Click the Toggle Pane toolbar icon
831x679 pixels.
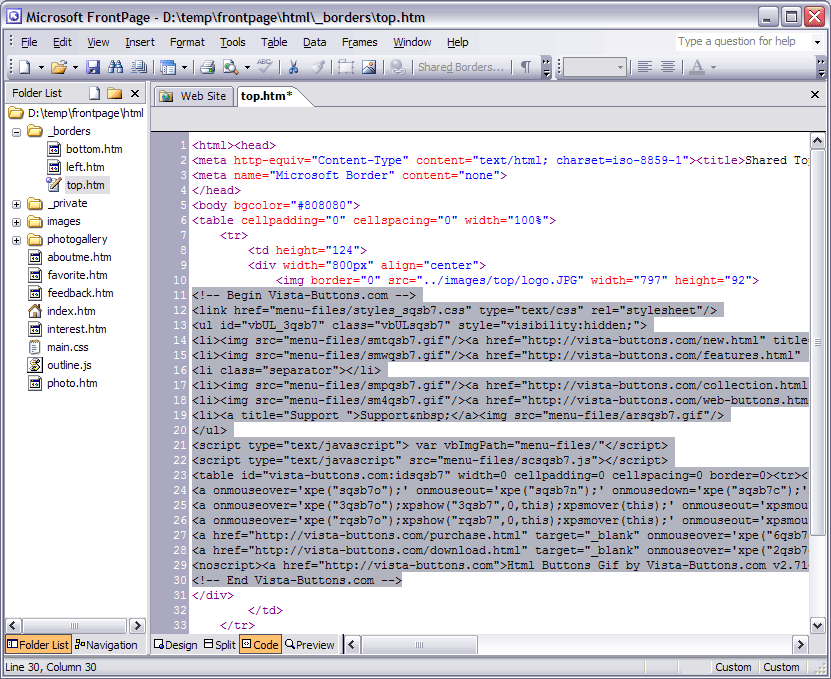point(168,67)
